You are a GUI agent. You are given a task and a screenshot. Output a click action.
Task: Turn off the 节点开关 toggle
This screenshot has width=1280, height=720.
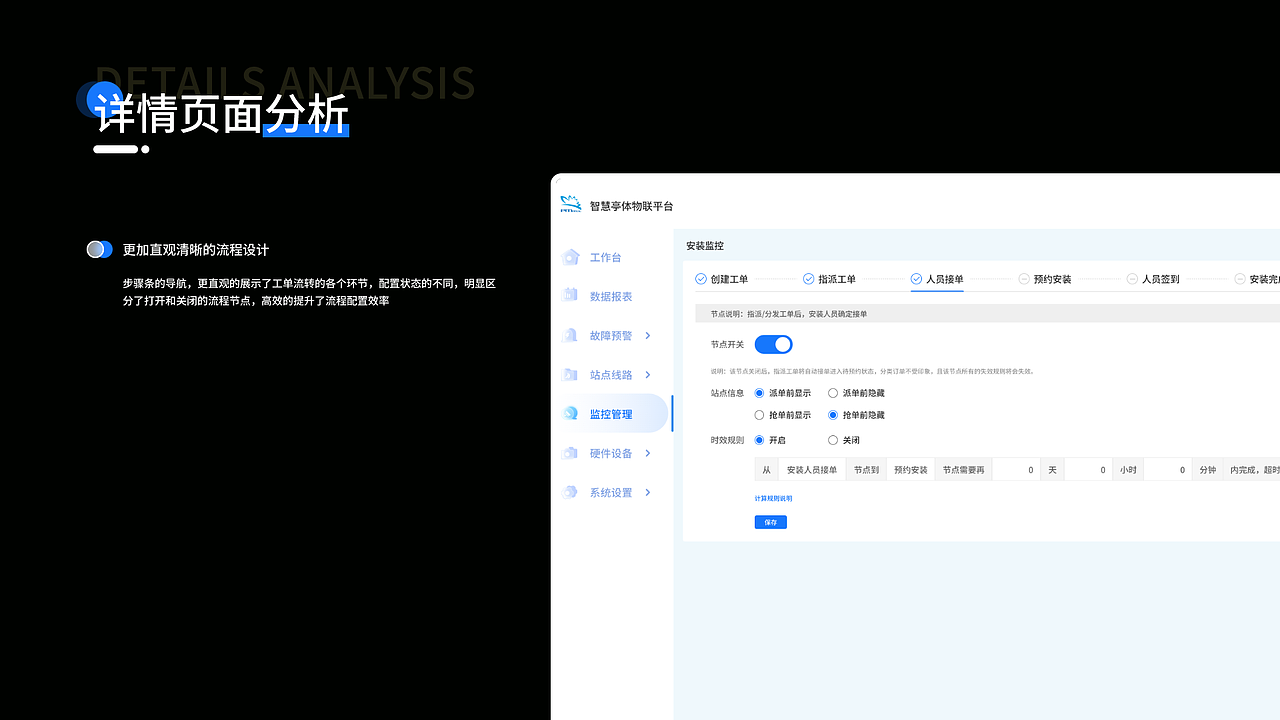(x=773, y=343)
